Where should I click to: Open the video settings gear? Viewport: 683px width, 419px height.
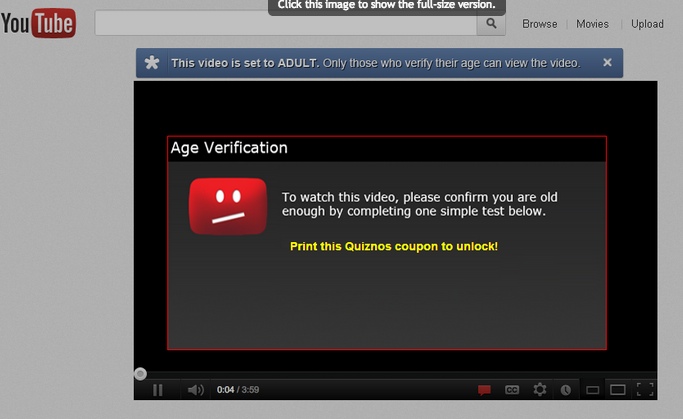pyautogui.click(x=540, y=389)
